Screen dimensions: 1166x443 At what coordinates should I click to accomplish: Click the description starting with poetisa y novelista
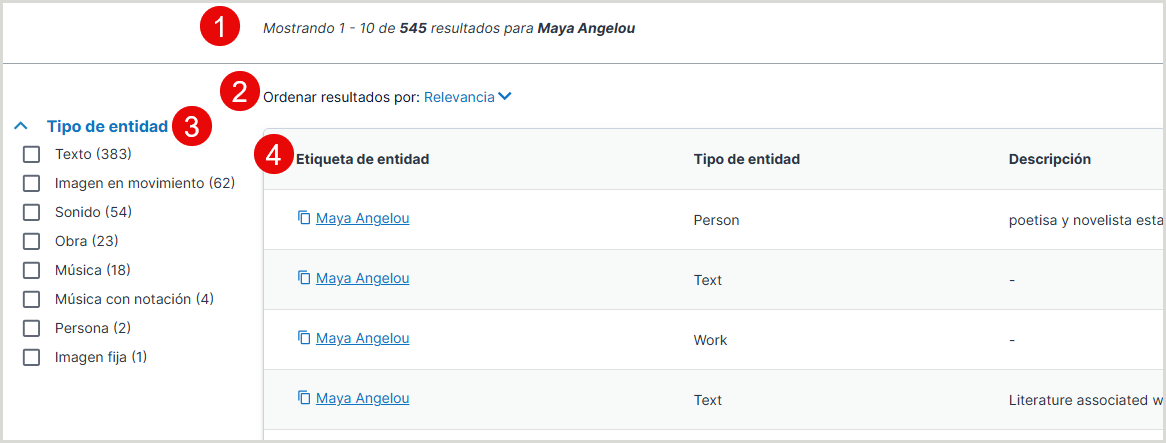pos(1084,220)
